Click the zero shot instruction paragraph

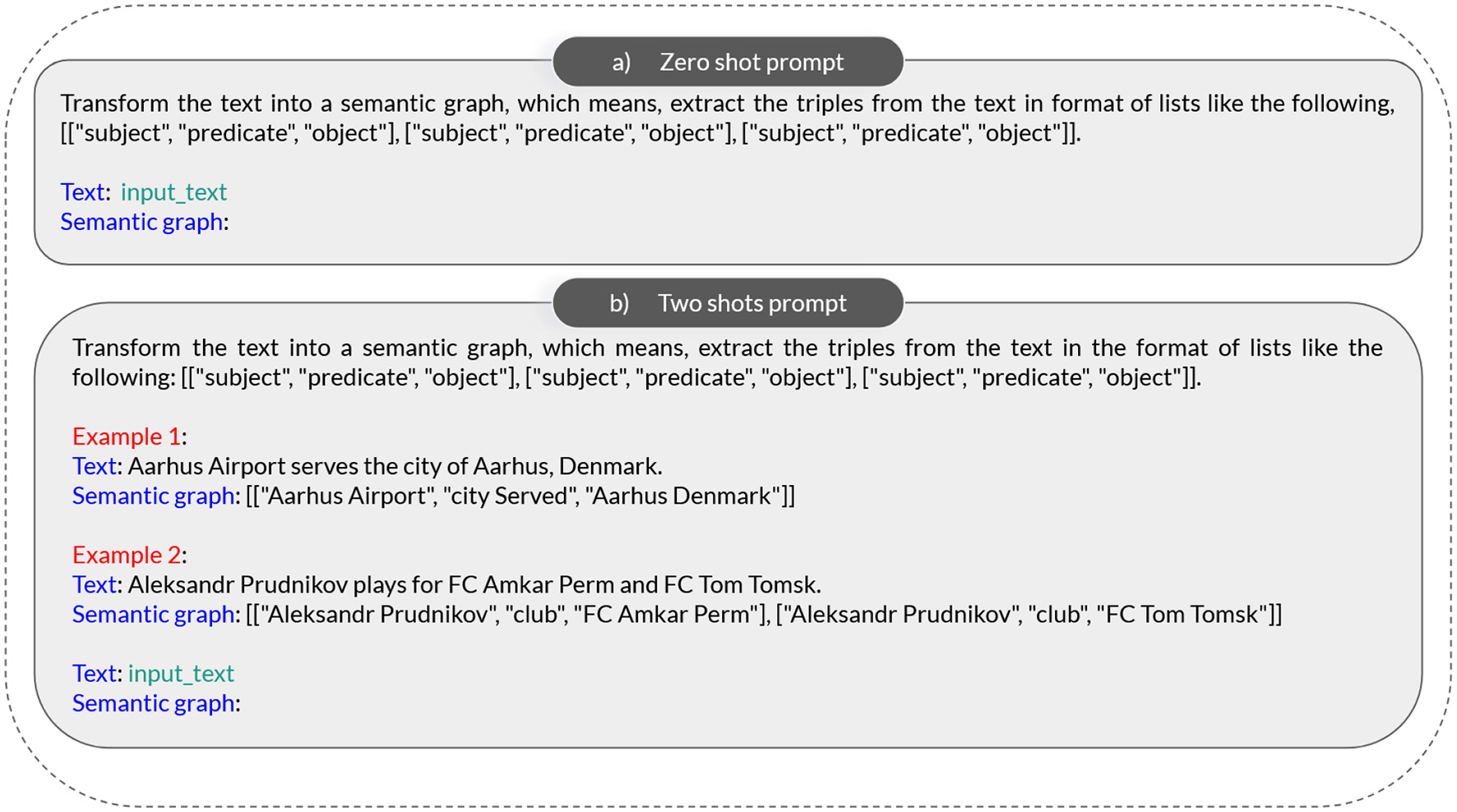click(x=728, y=118)
